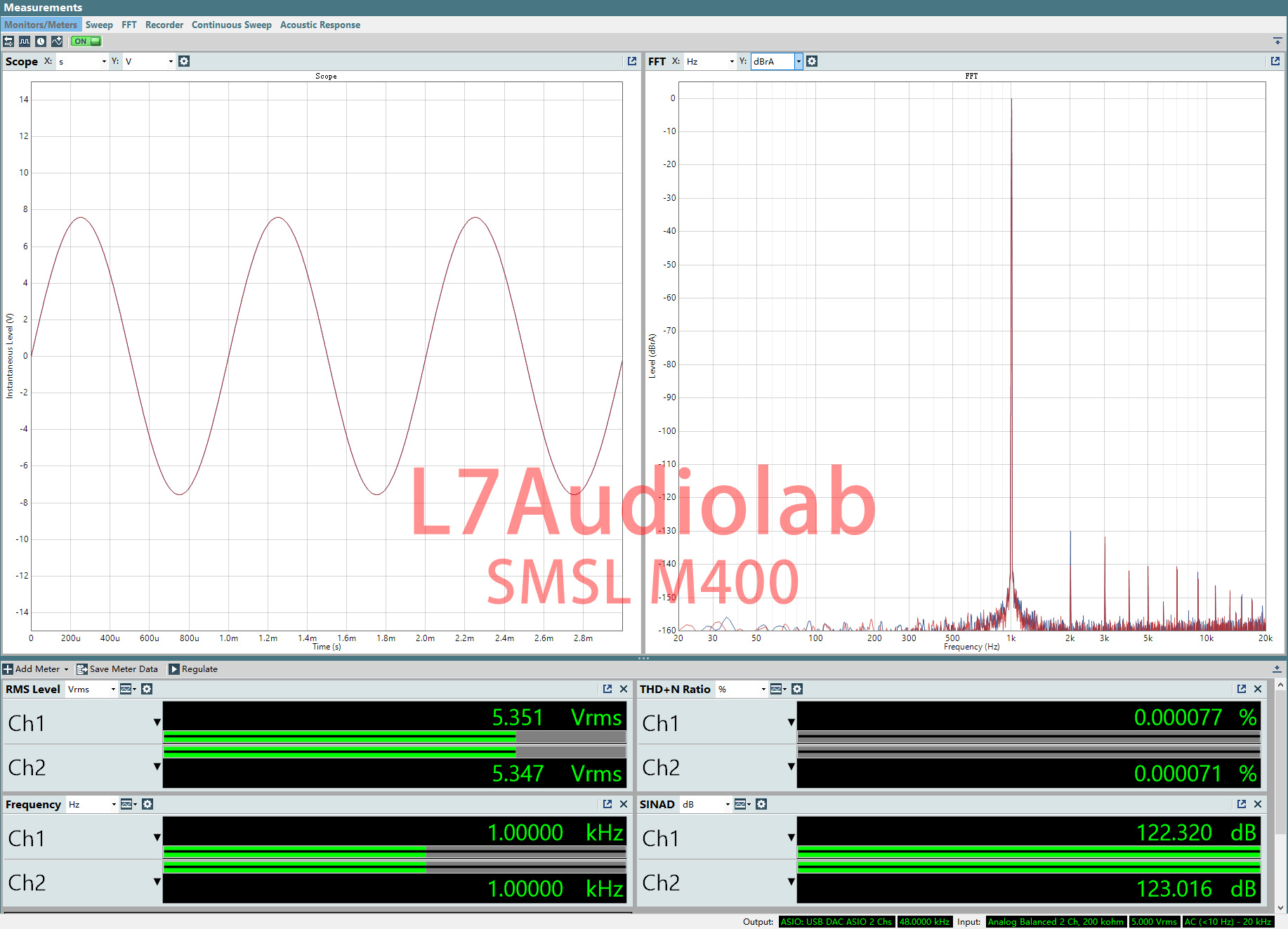This screenshot has height=929, width=1288.
Task: Open RMS Level meter settings gear
Action: click(x=147, y=689)
